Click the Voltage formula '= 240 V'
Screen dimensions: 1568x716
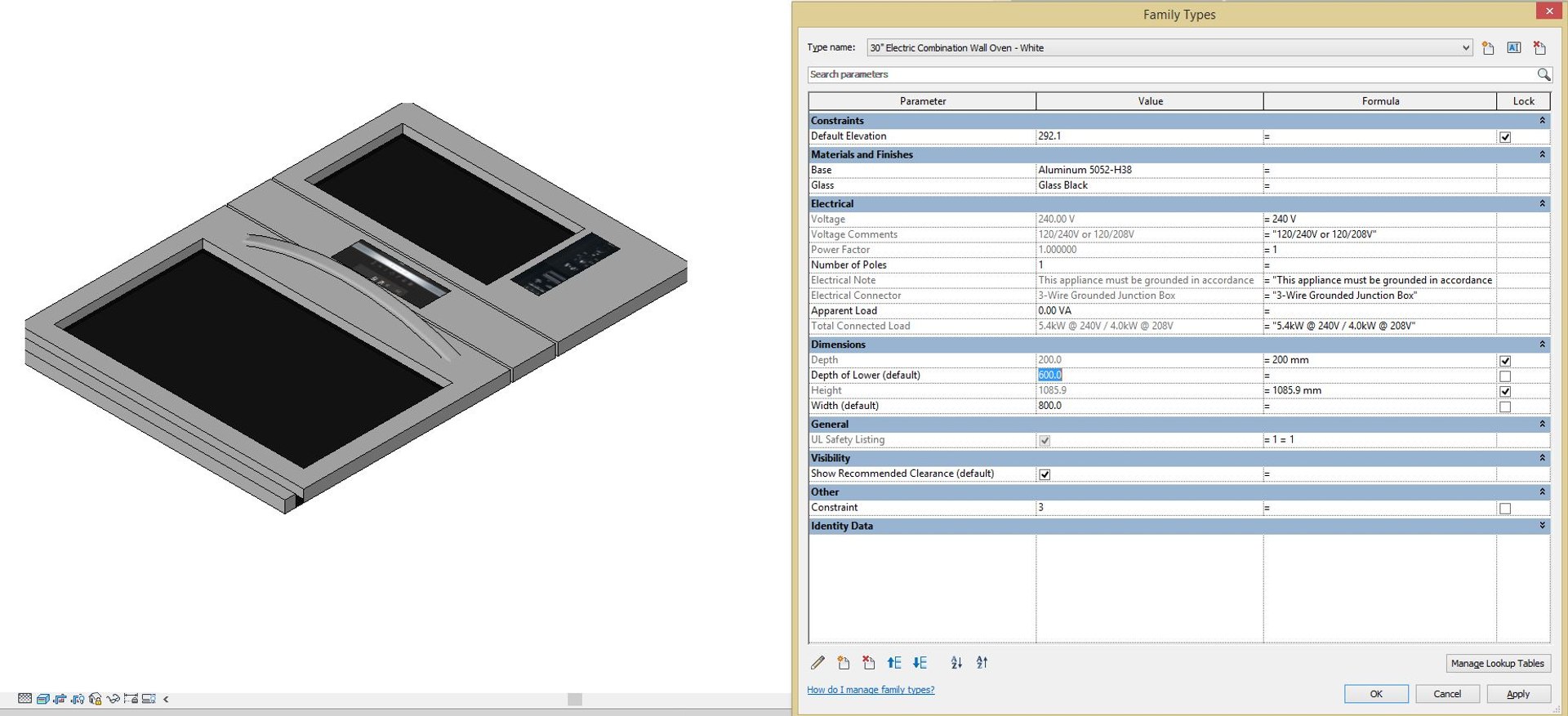pos(1280,220)
